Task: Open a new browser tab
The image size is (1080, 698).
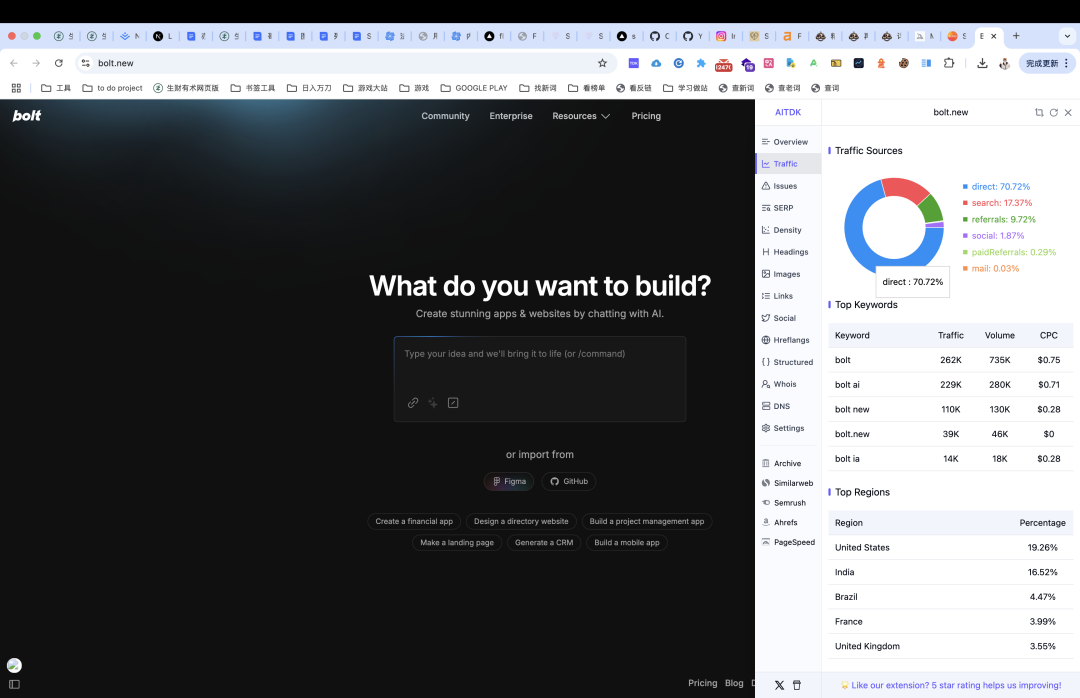Action: pyautogui.click(x=1016, y=36)
